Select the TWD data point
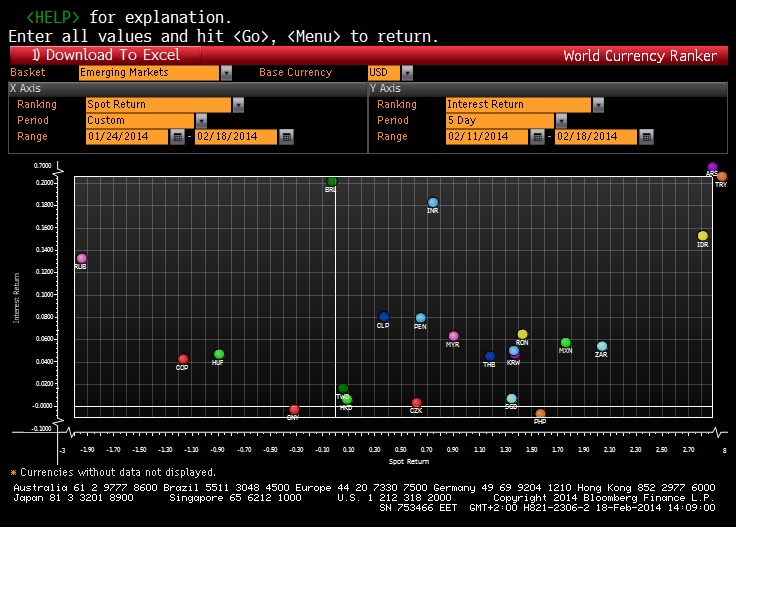 343,388
